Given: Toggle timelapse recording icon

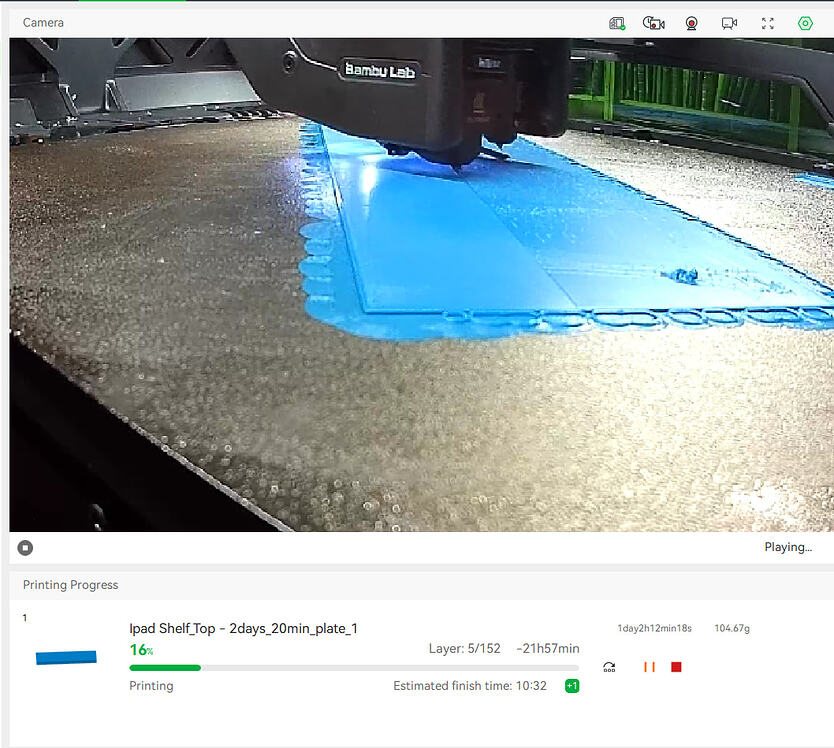Looking at the screenshot, I should click(654, 23).
